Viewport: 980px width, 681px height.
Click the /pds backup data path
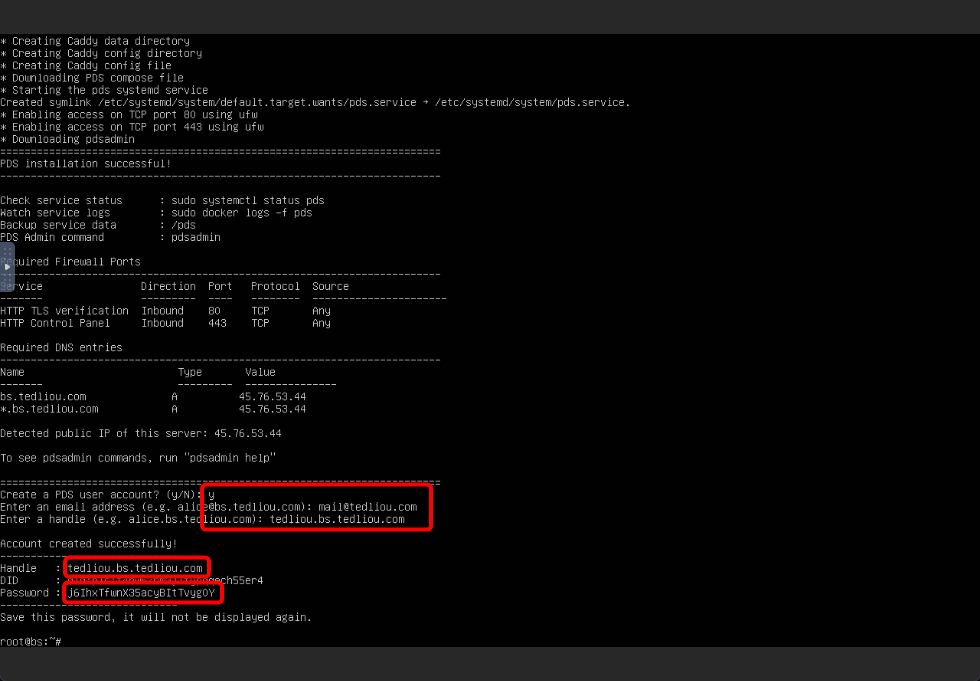click(183, 225)
